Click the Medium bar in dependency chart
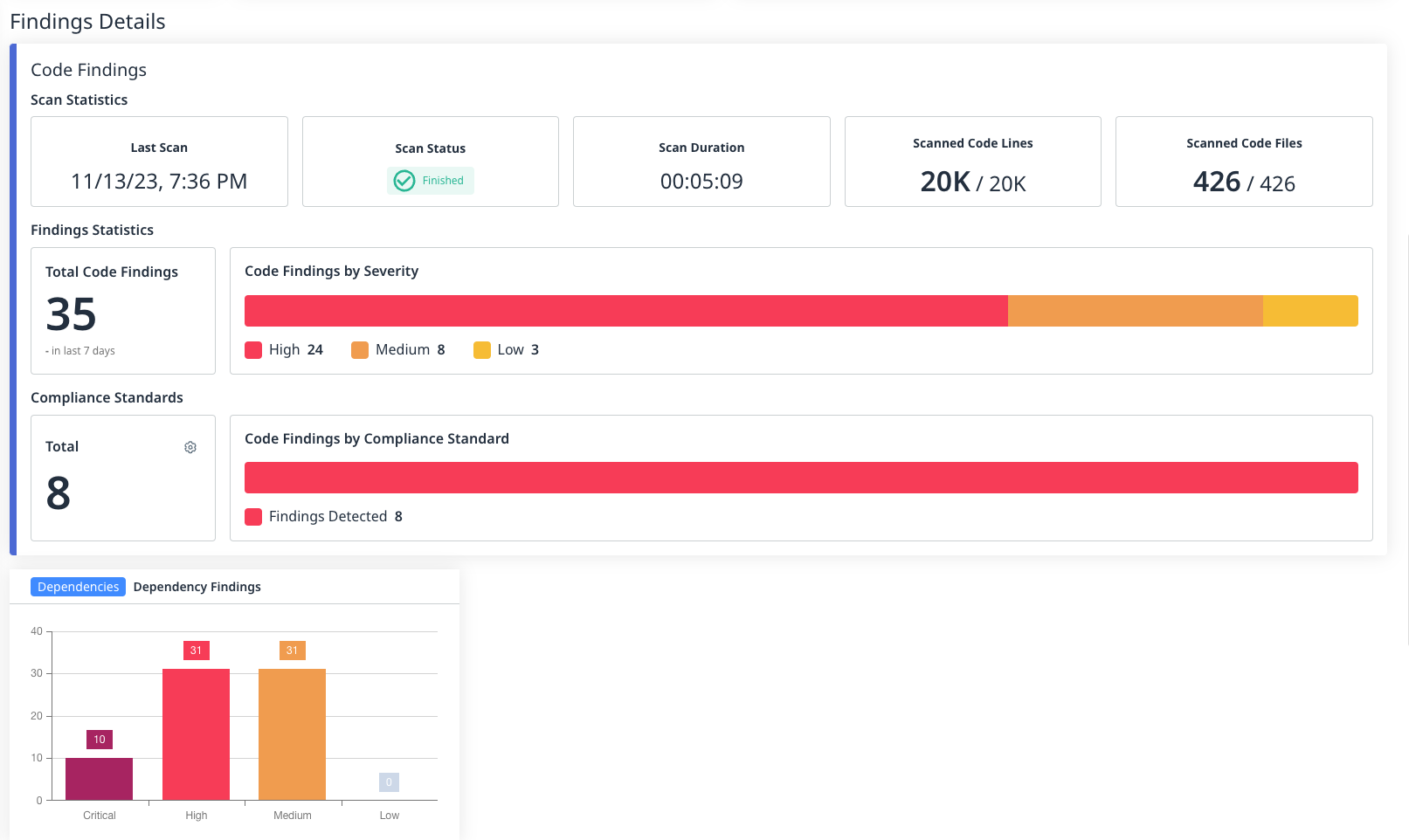Screen dimensions: 1409x840 click(x=292, y=733)
